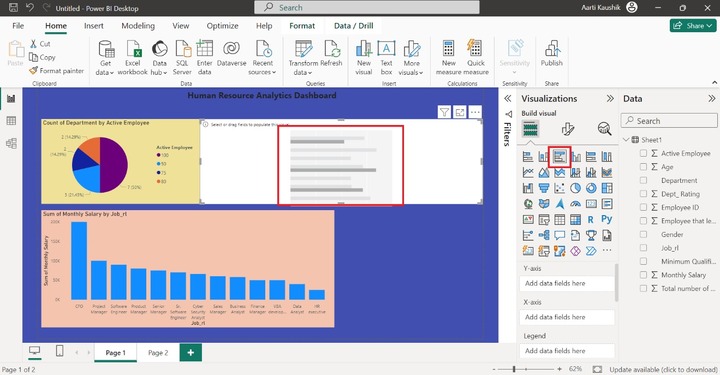Viewport: 720px width, 375px height.
Task: Select the R script visual
Action: [591, 220]
